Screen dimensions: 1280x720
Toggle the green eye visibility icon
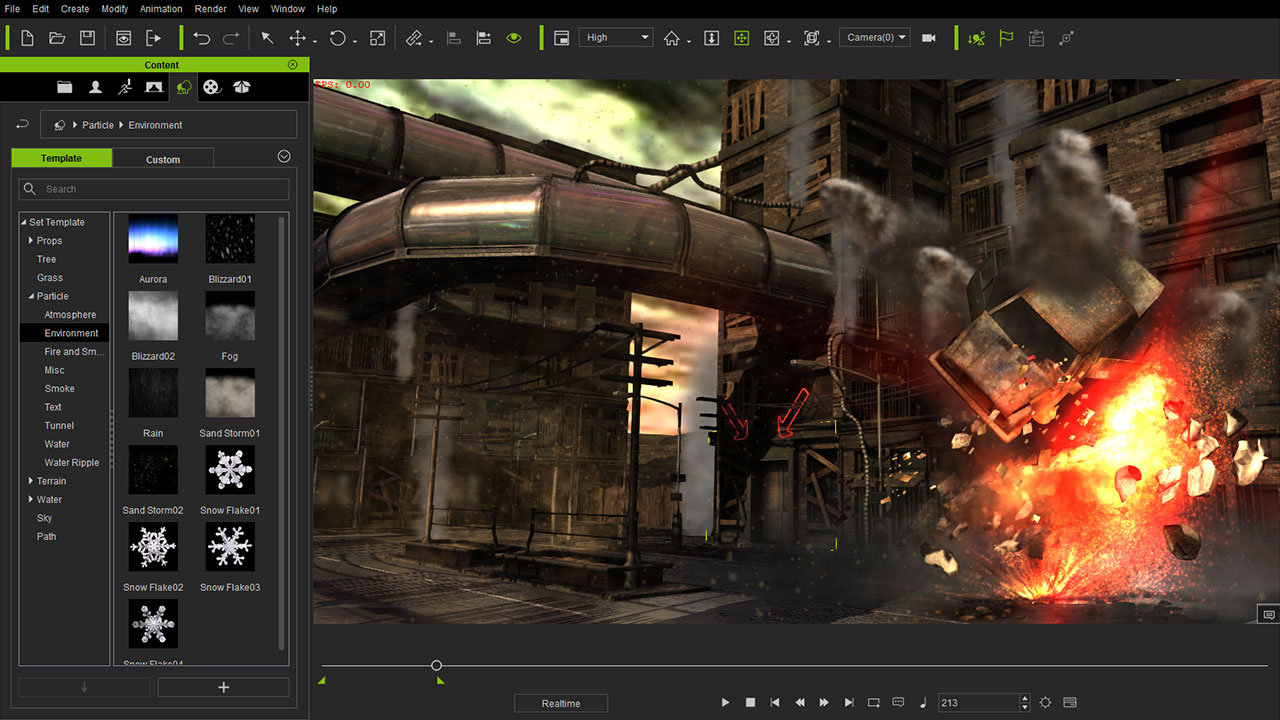click(514, 38)
